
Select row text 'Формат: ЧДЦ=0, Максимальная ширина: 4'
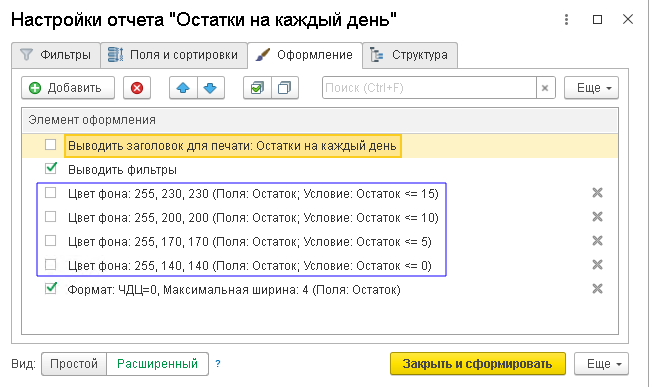click(234, 290)
